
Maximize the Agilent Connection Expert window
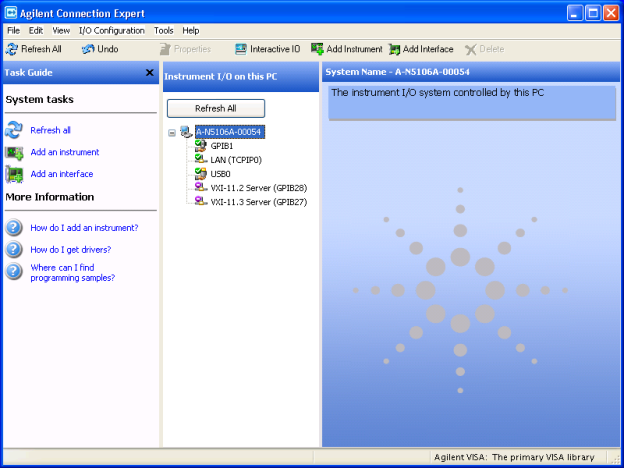point(593,13)
